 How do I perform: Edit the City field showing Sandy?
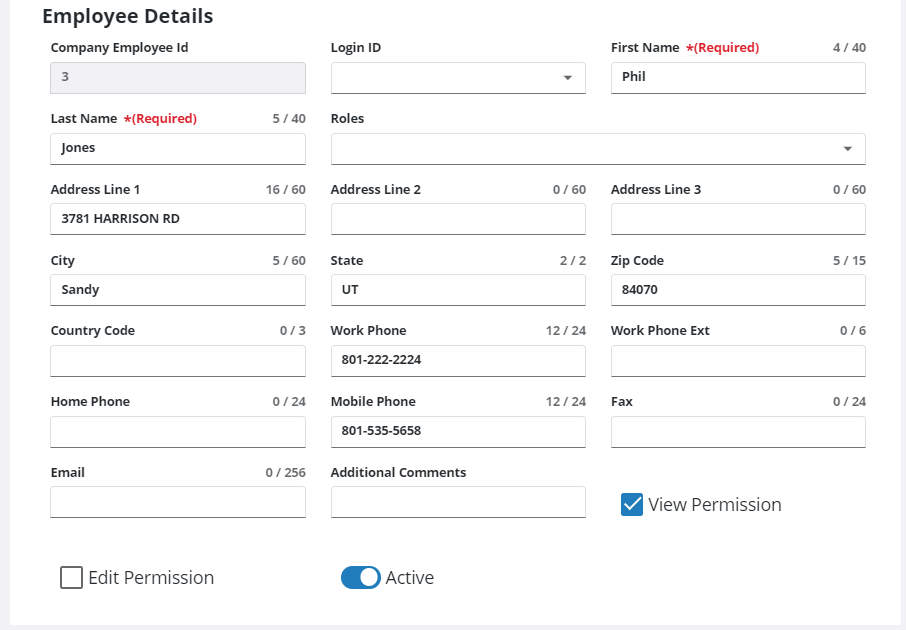pyautogui.click(x=178, y=290)
